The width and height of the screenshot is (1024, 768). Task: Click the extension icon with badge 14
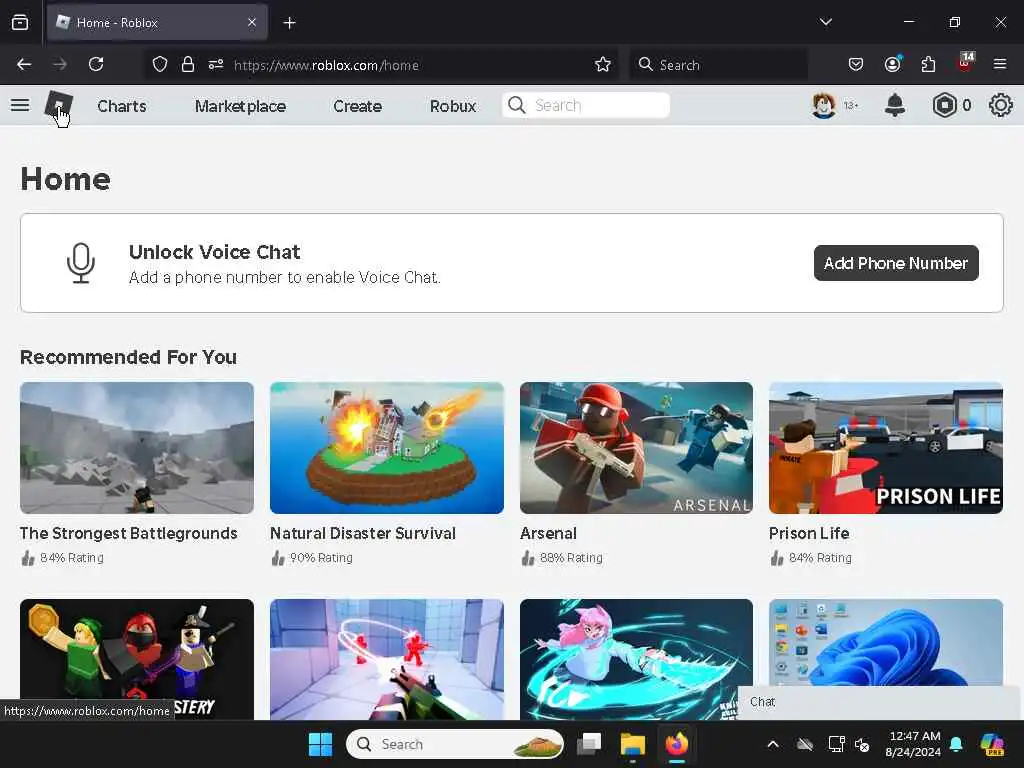pos(965,63)
